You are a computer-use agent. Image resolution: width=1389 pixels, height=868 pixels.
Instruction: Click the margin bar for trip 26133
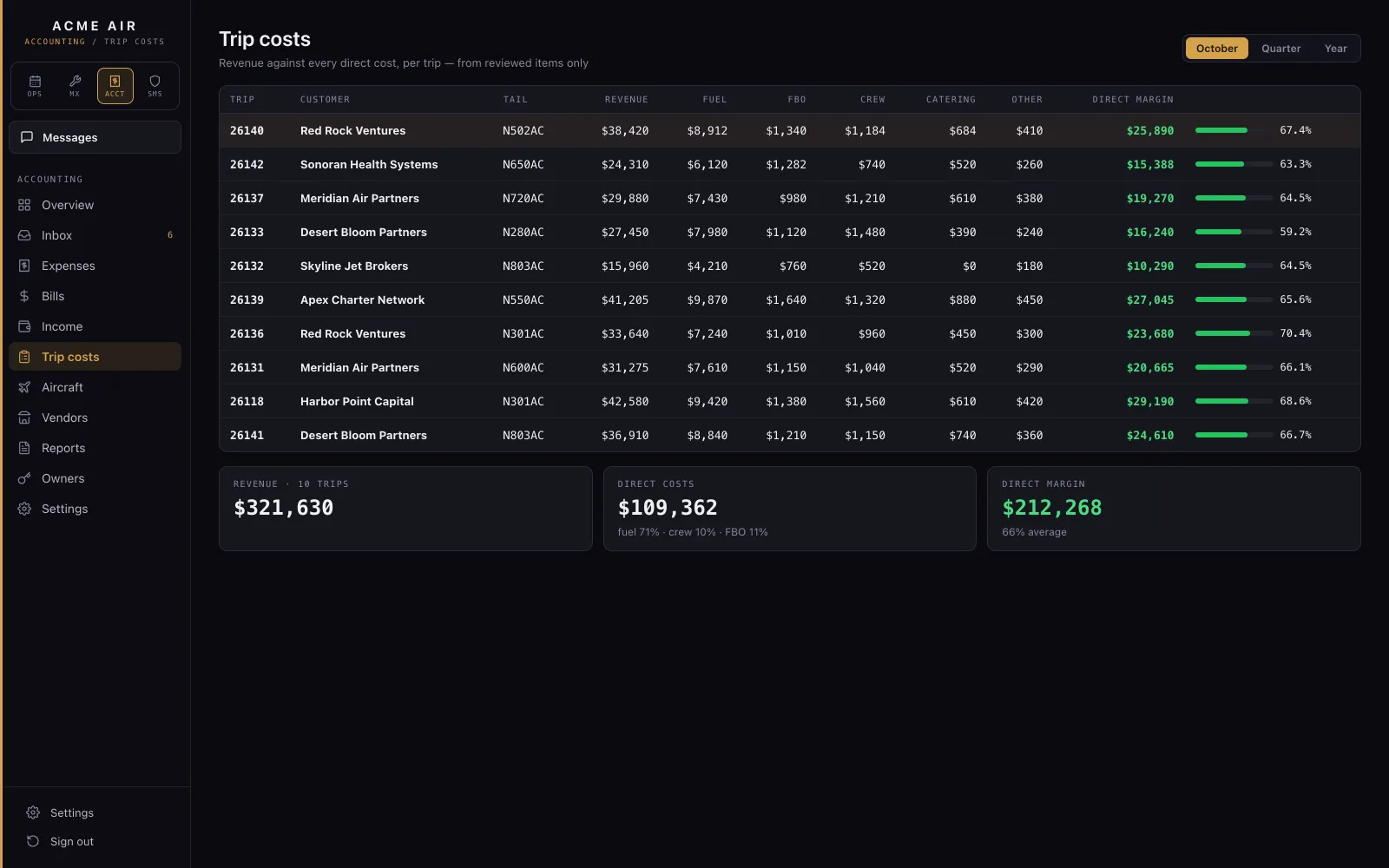tap(1234, 232)
